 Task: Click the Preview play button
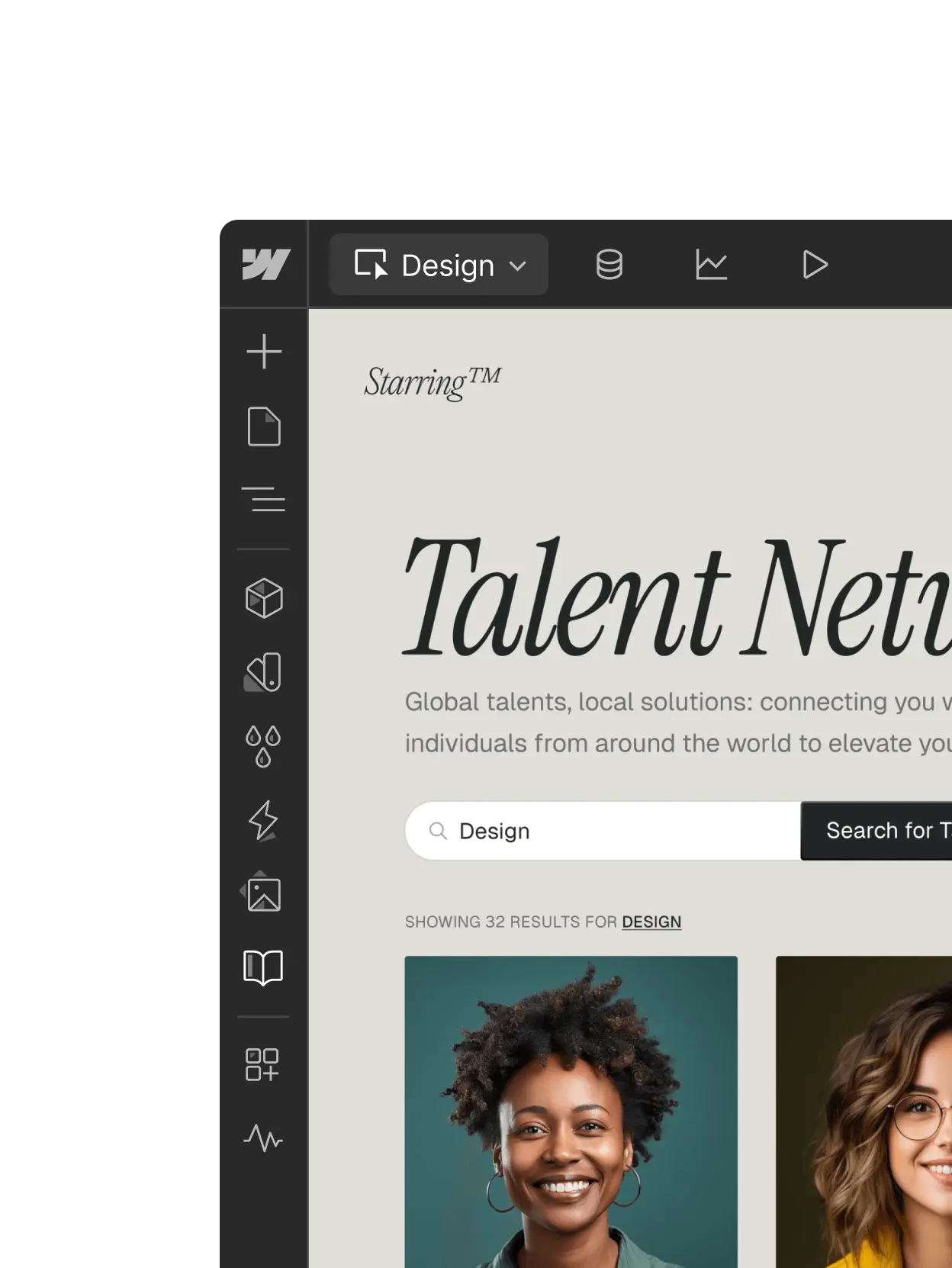coord(815,265)
